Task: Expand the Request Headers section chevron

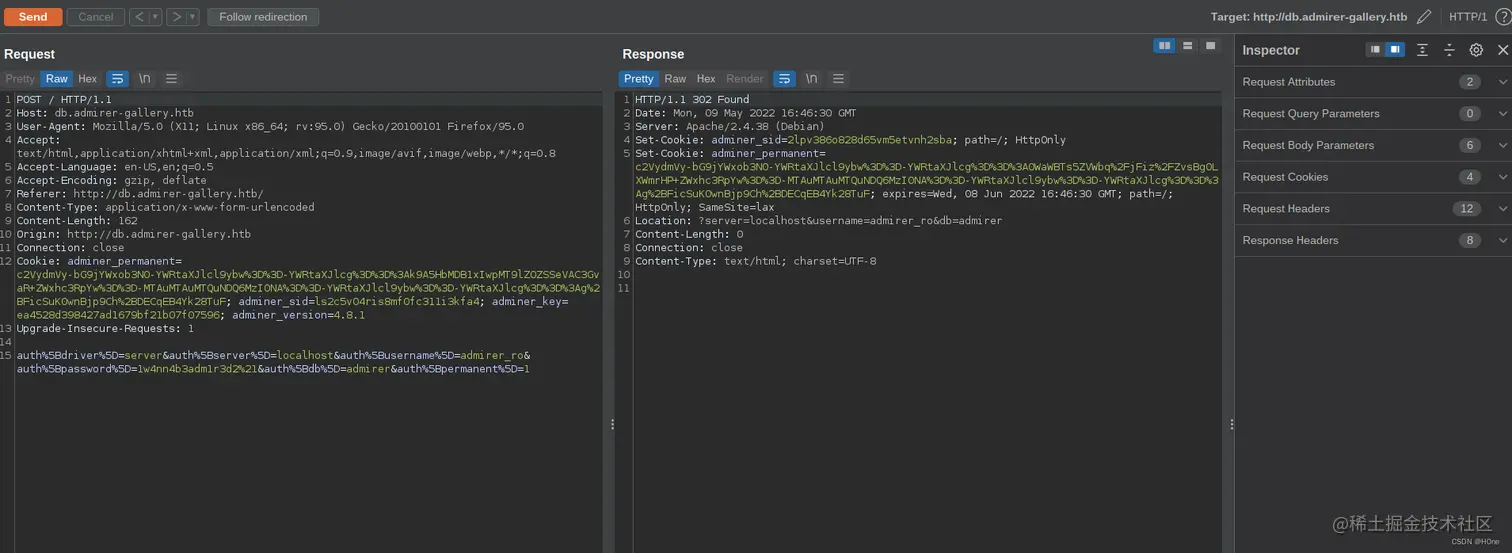Action: (1502, 209)
